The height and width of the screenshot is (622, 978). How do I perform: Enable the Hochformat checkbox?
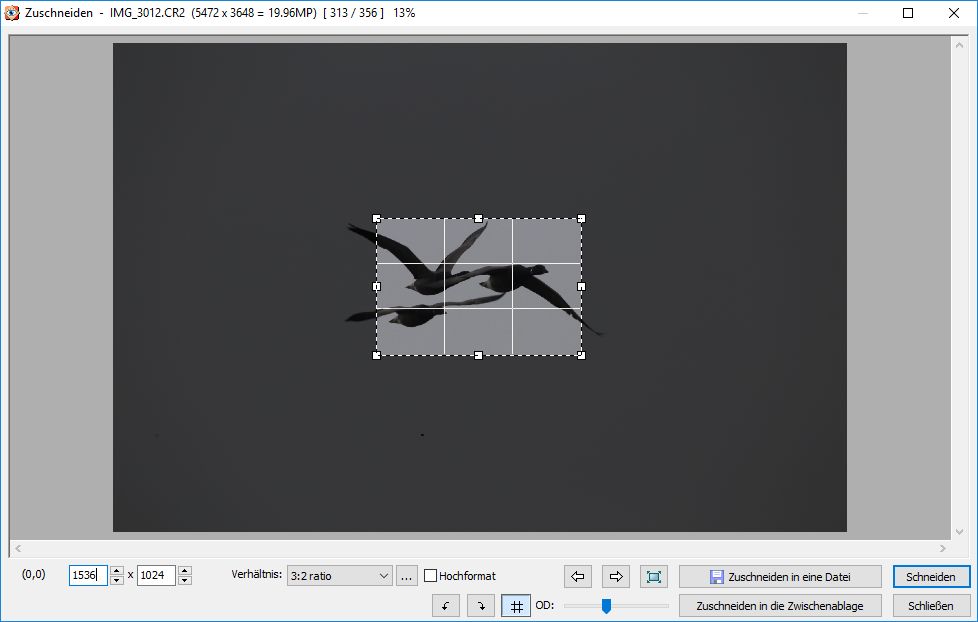click(431, 576)
